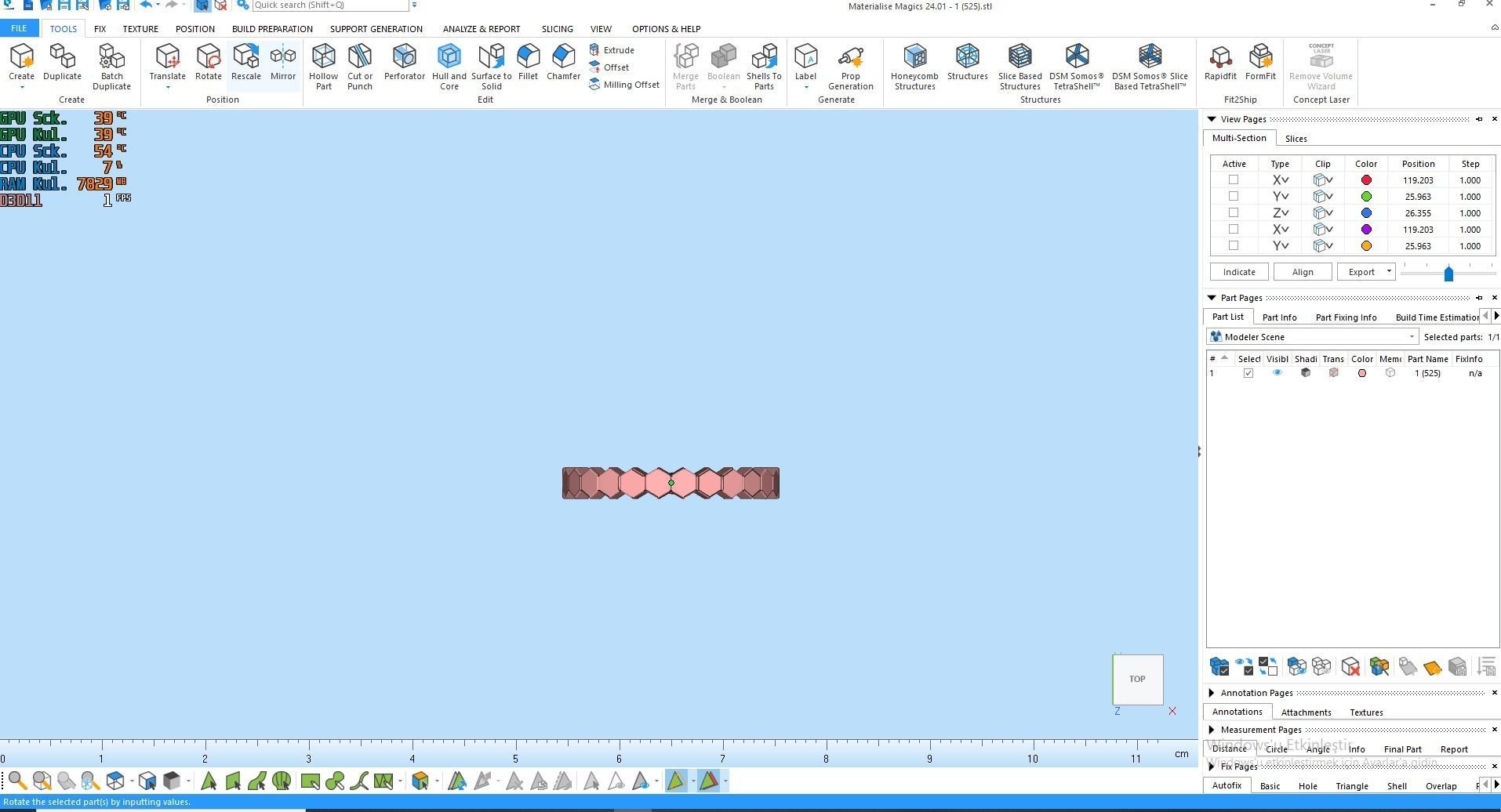Click the Extrude tool
Screen dimensions: 1501x812
click(x=612, y=50)
